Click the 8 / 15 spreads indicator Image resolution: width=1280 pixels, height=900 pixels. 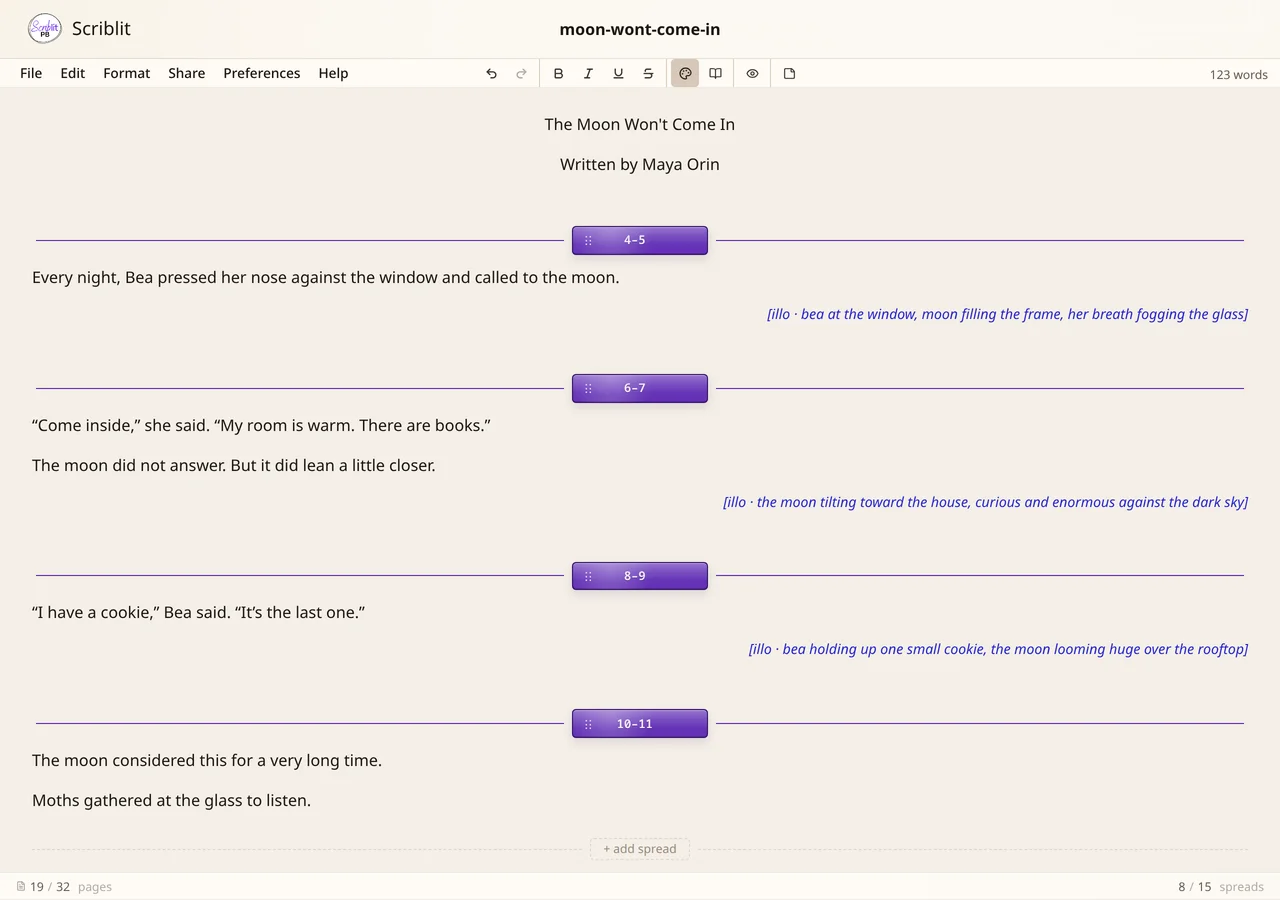pos(1221,886)
